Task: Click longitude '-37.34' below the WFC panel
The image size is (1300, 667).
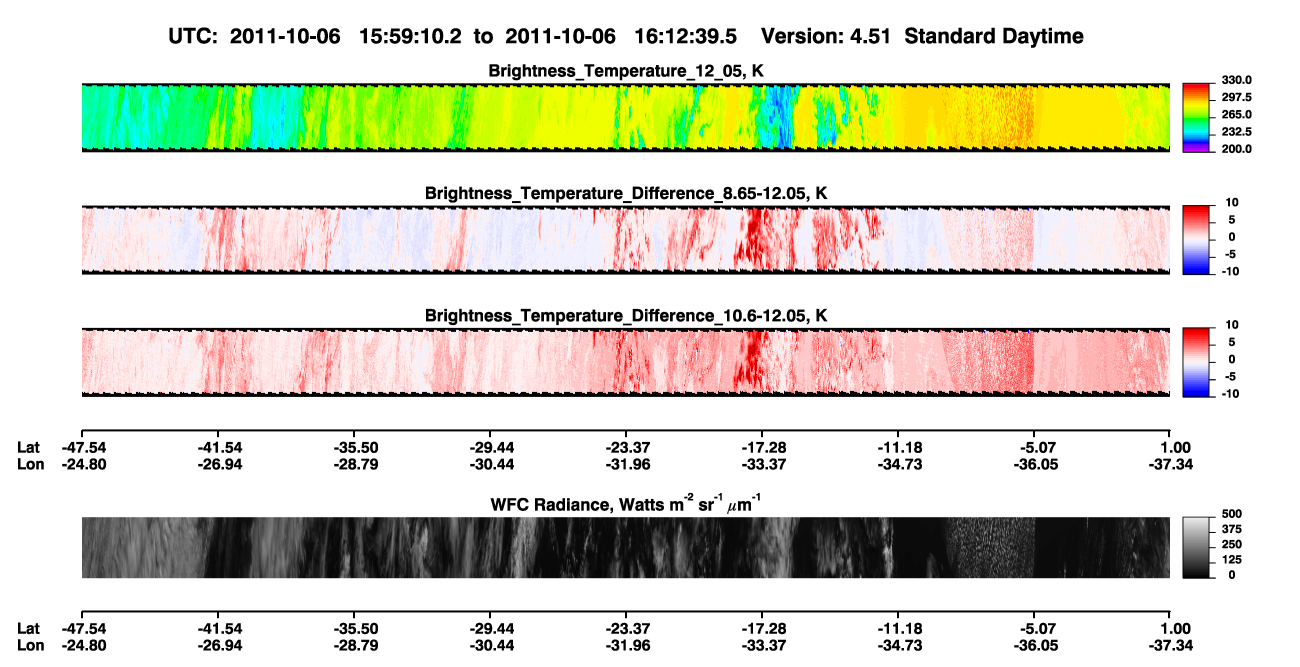Action: 1169,645
